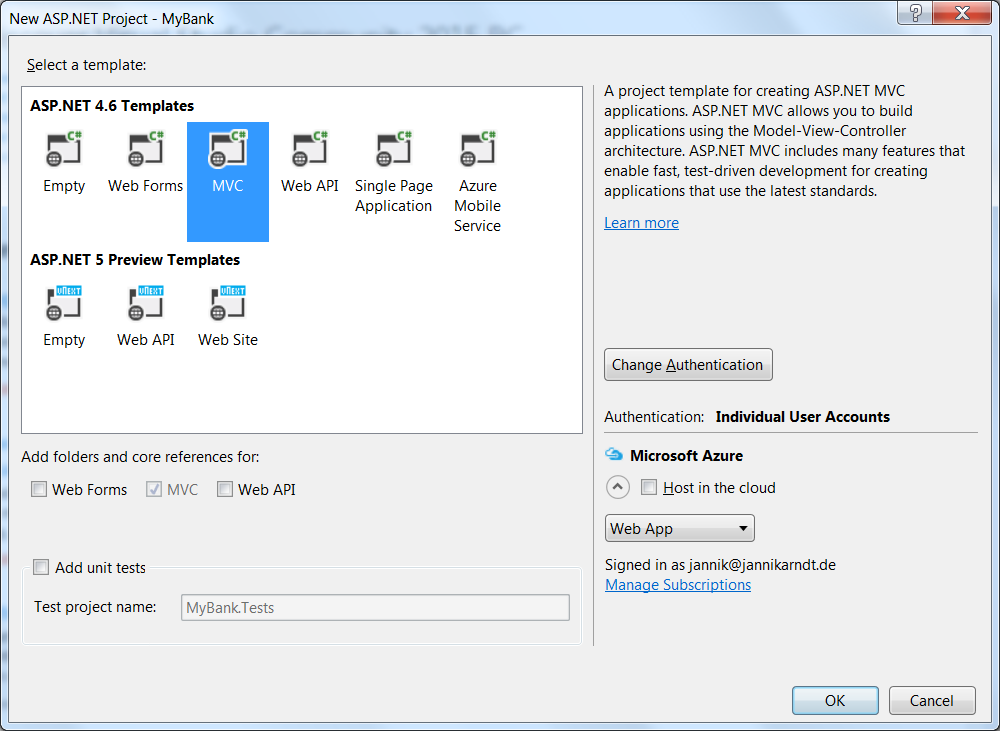This screenshot has height=731, width=1000.
Task: Open the Web App dropdown
Action: click(x=679, y=528)
